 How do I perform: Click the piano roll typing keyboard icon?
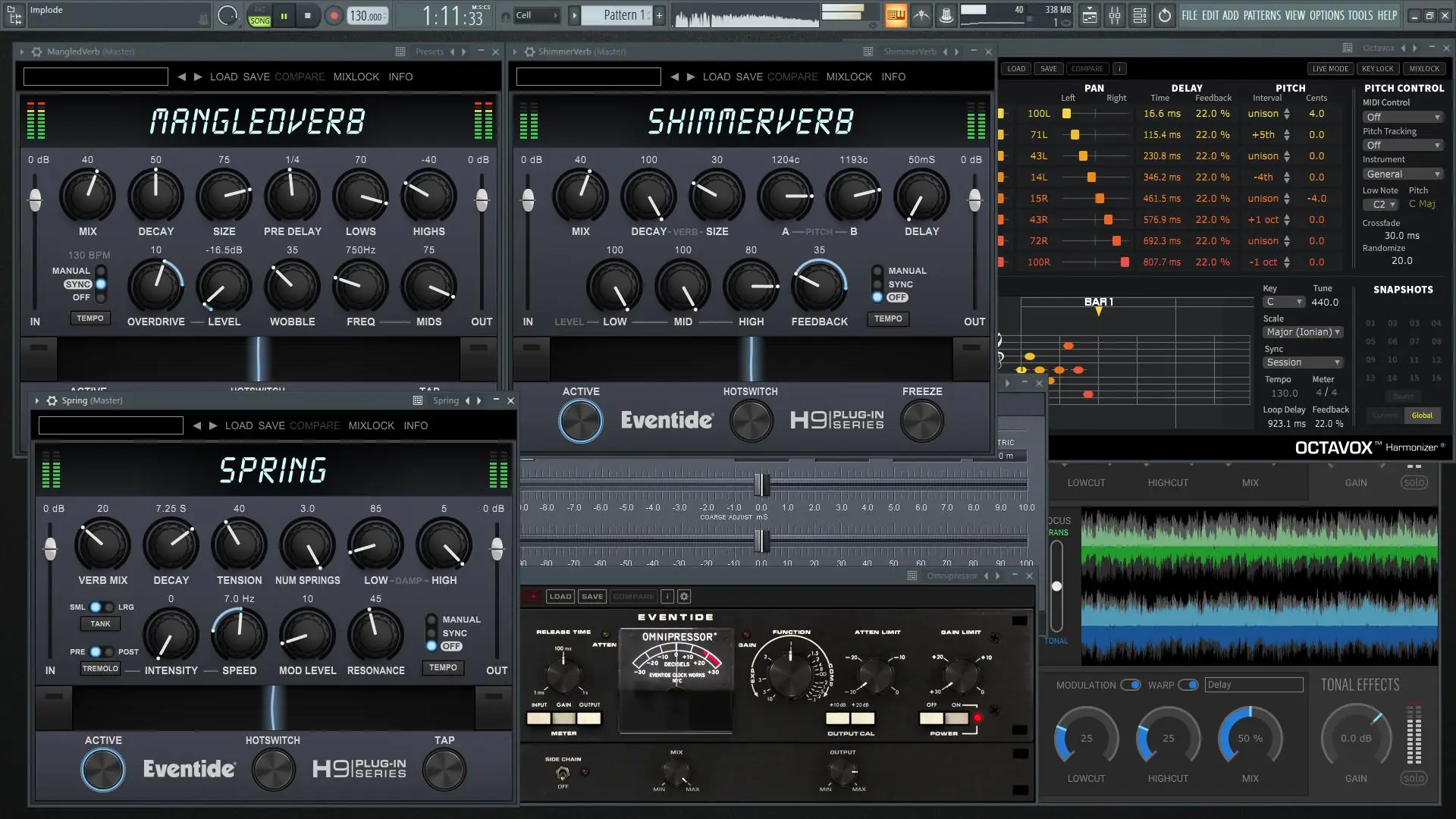point(896,15)
